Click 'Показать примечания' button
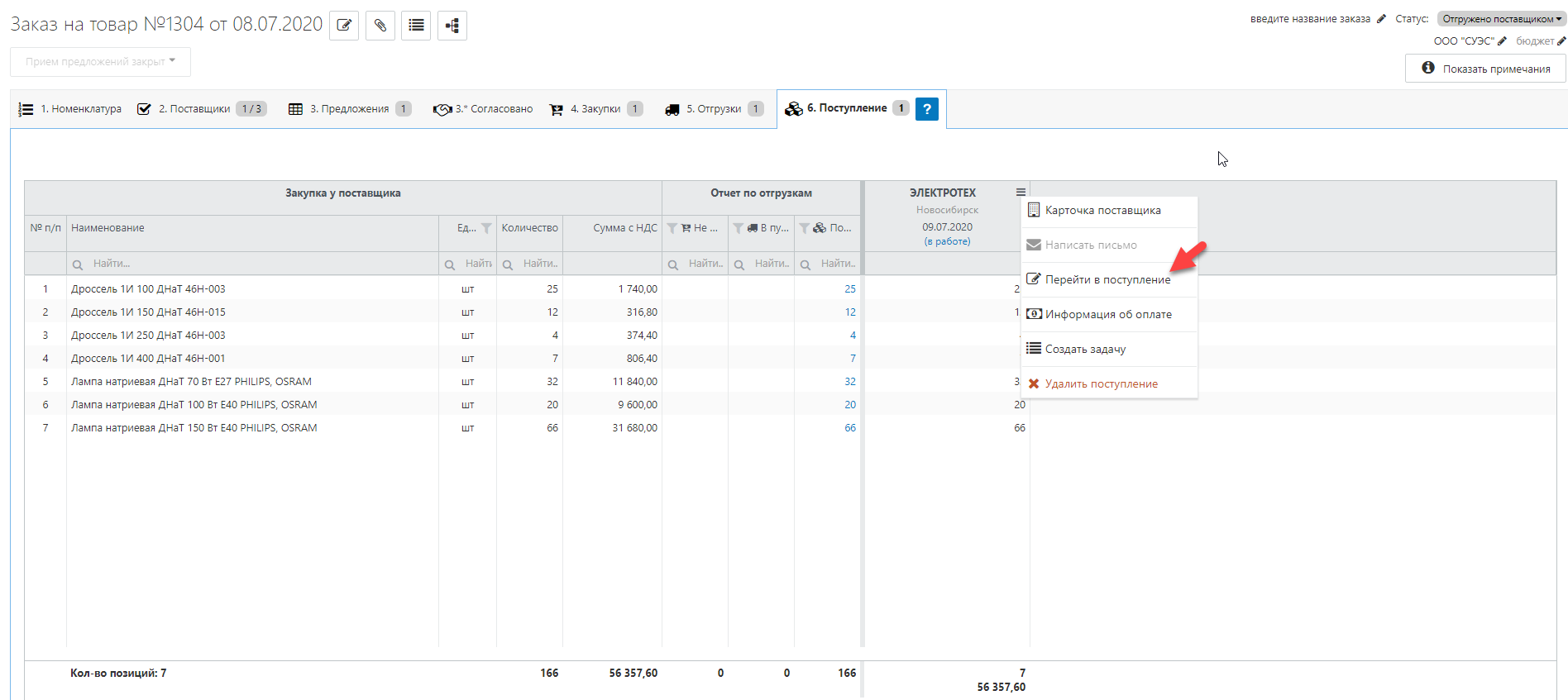1568x700 pixels. tap(1485, 69)
